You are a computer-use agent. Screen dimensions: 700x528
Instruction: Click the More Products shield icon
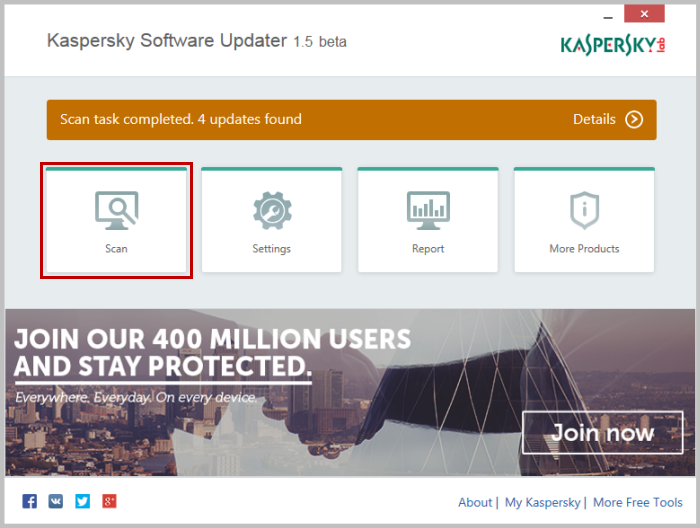tap(584, 210)
